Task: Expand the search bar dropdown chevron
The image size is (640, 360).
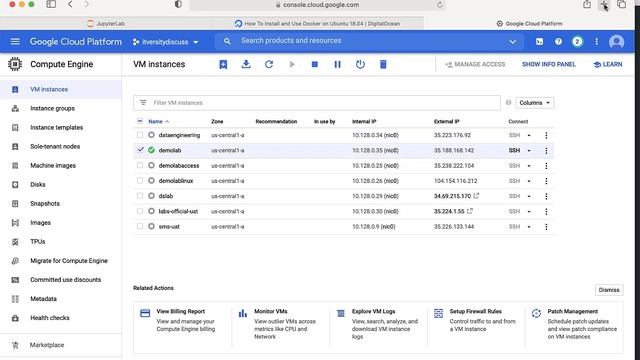Action: pos(513,42)
